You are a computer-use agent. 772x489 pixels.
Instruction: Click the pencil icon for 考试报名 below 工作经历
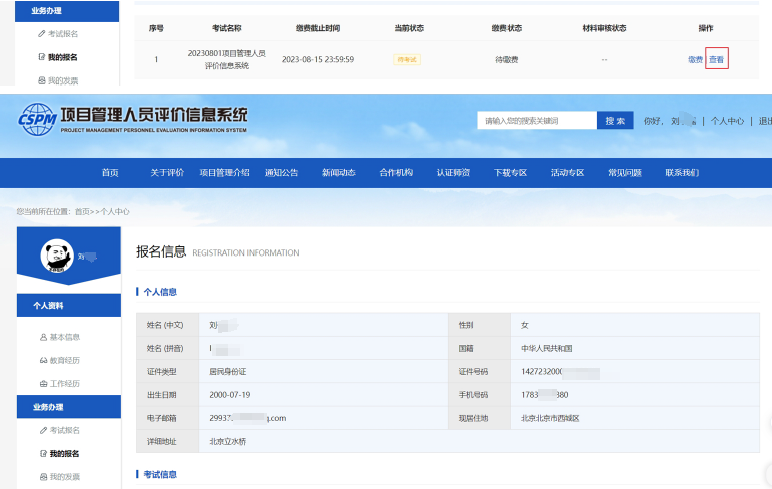coord(43,430)
